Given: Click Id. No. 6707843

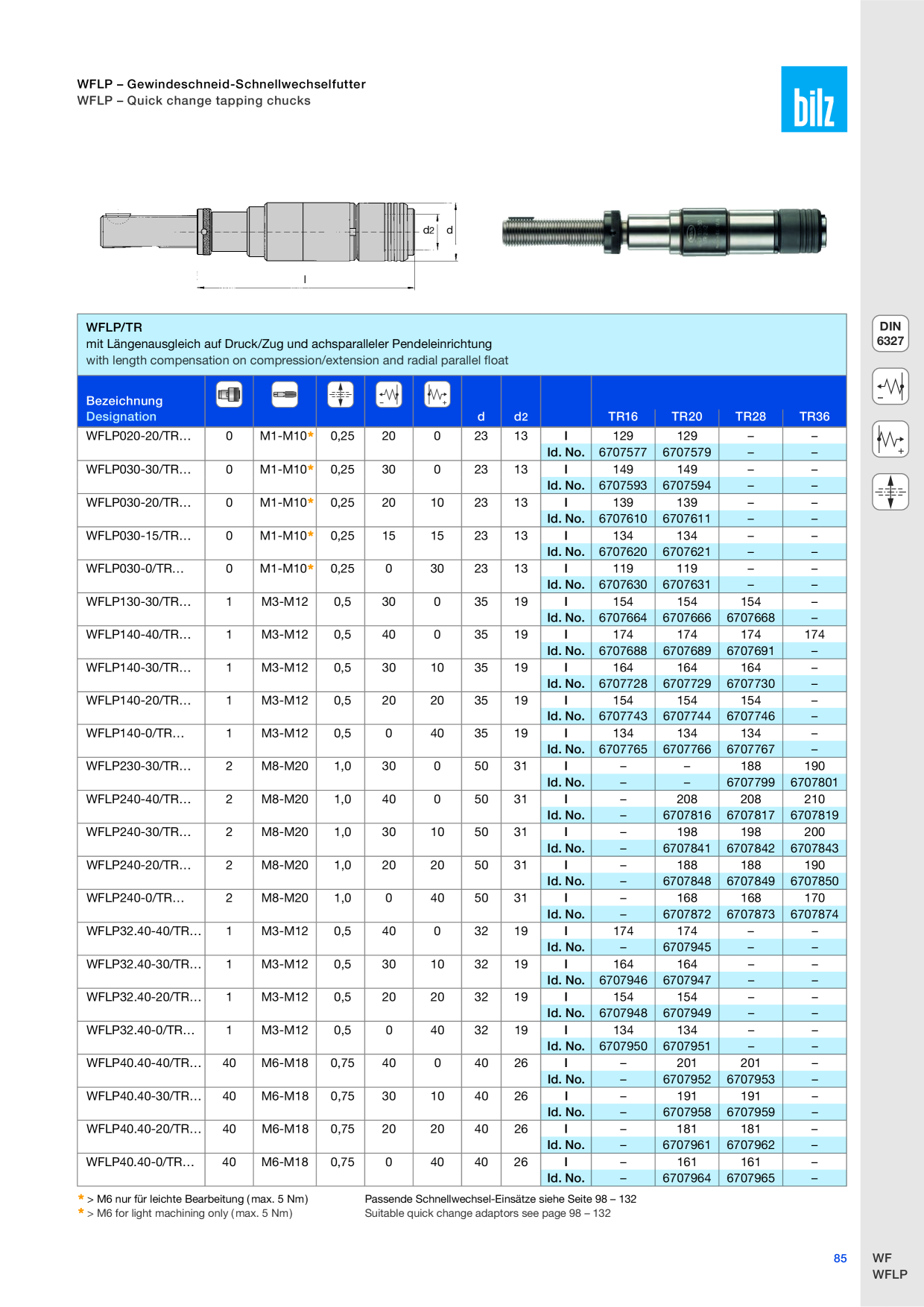Looking at the screenshot, I should [x=814, y=848].
